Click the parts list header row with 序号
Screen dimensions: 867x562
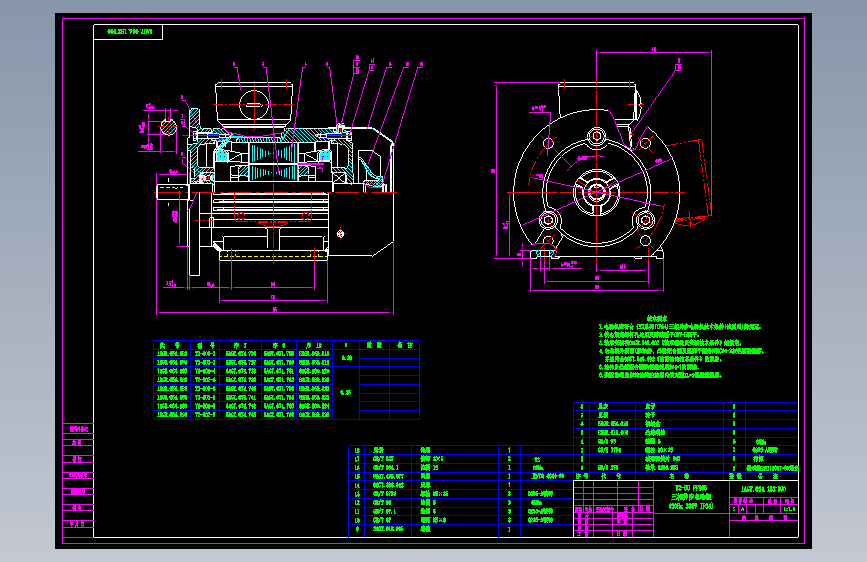tap(686, 476)
